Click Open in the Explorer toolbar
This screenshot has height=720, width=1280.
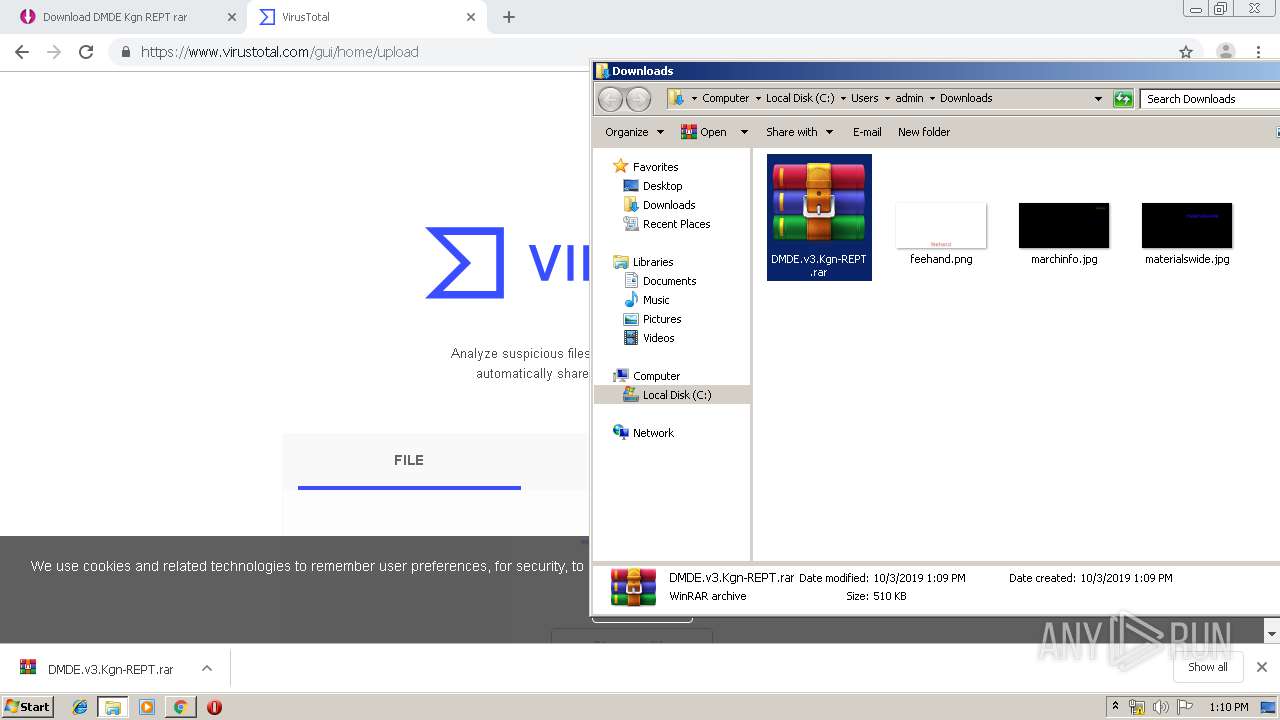tap(704, 132)
